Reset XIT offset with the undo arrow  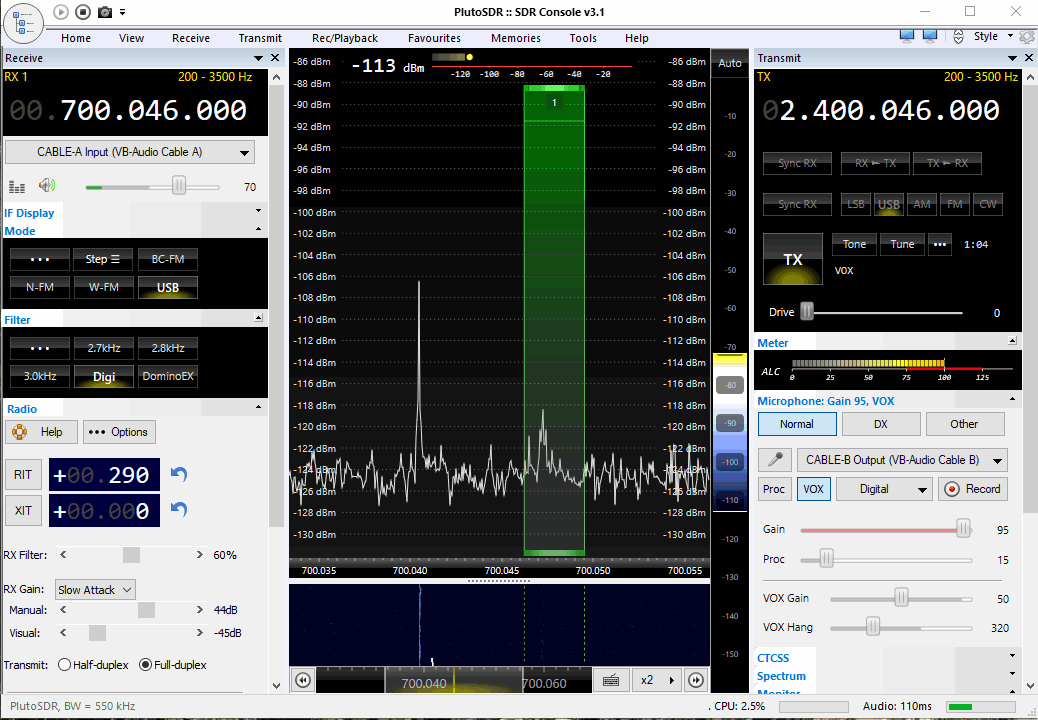pyautogui.click(x=179, y=510)
